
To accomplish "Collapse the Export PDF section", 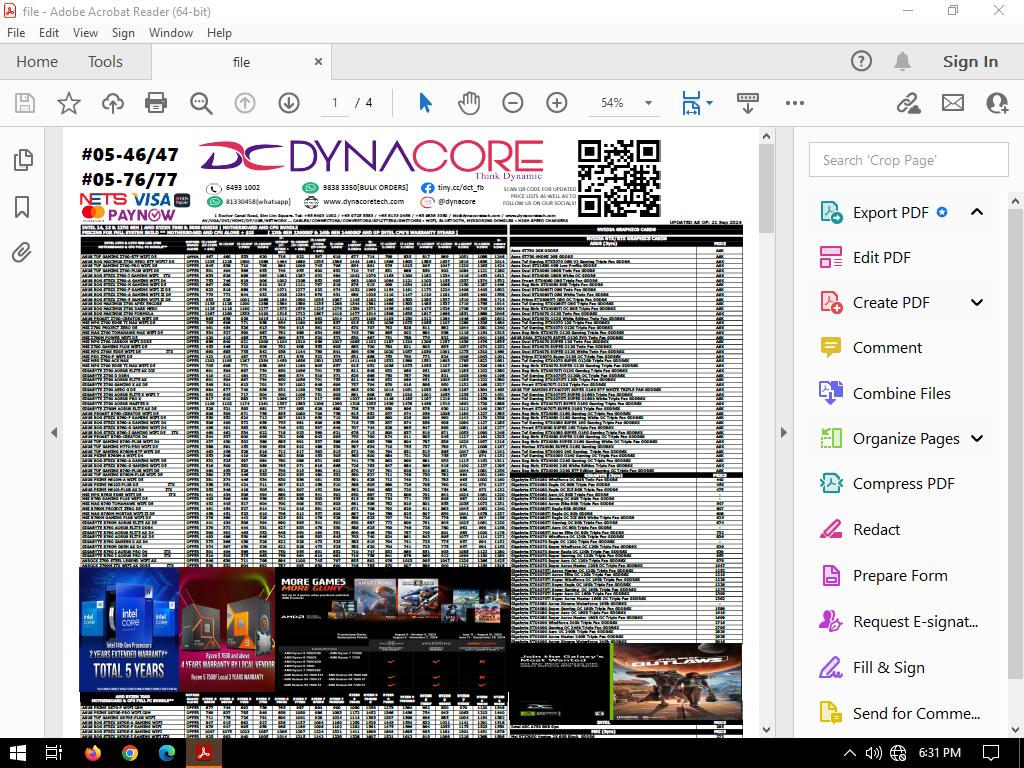I will tap(977, 212).
